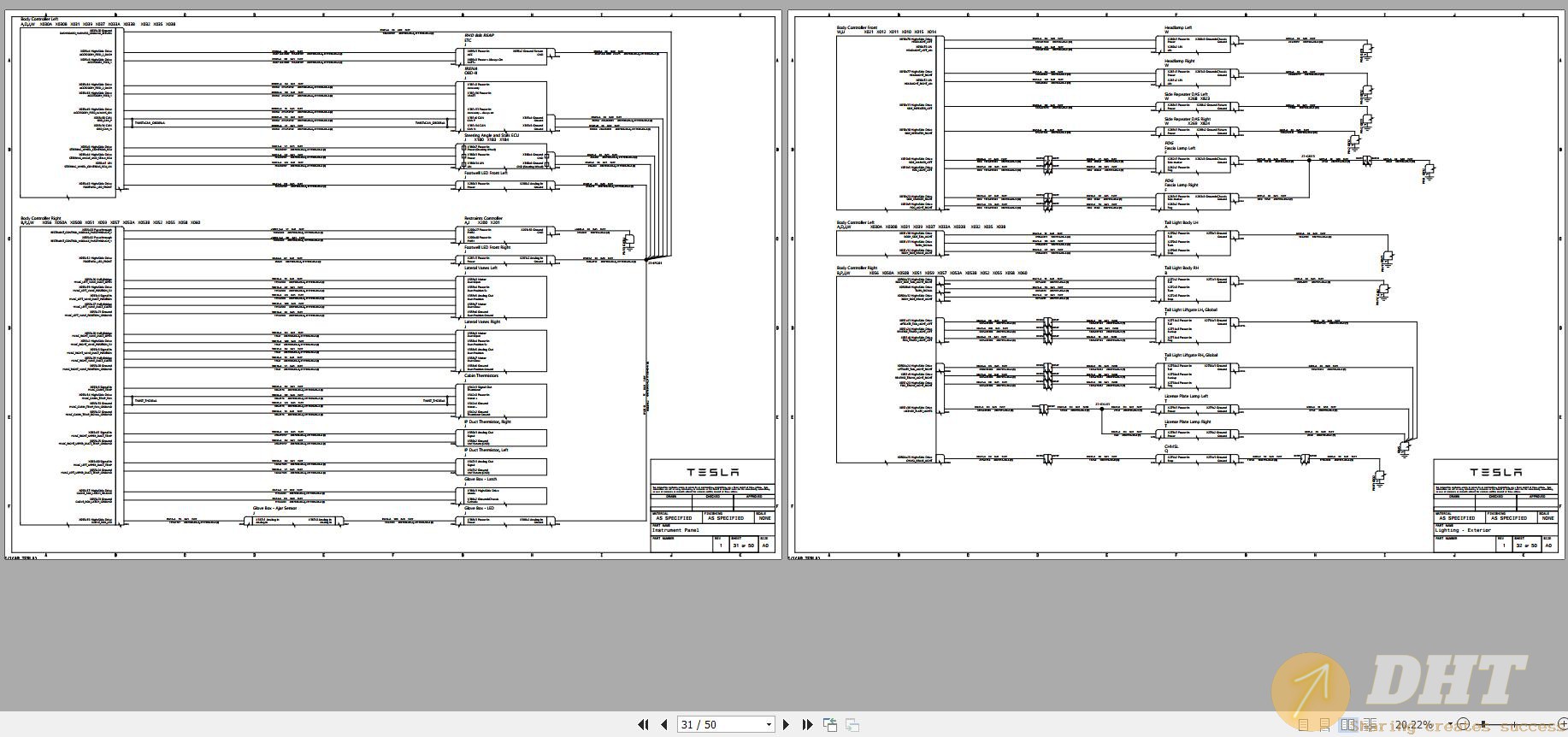Go to the previous page
The image size is (1568, 737).
(663, 724)
